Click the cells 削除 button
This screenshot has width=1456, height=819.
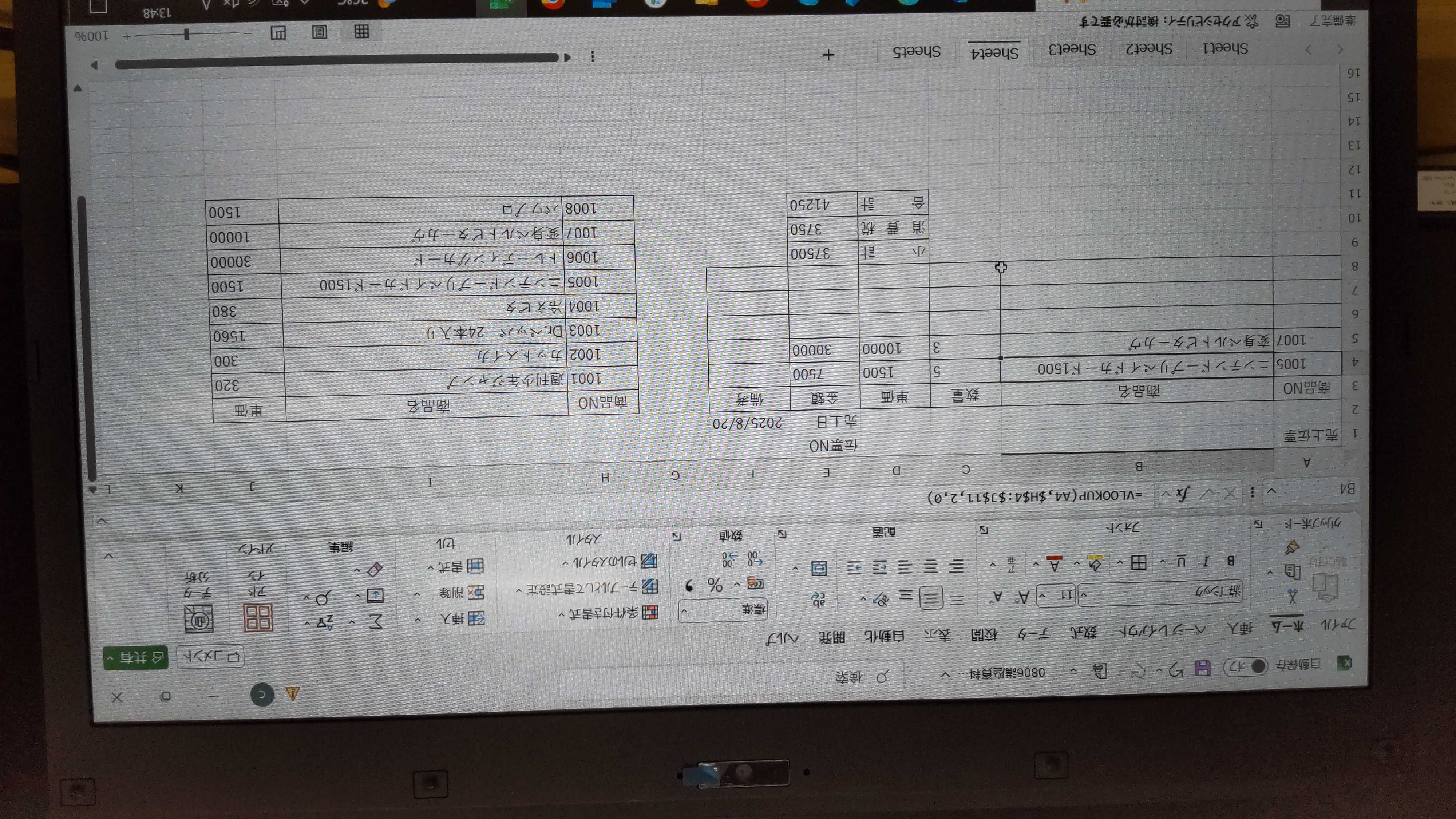coord(461,593)
